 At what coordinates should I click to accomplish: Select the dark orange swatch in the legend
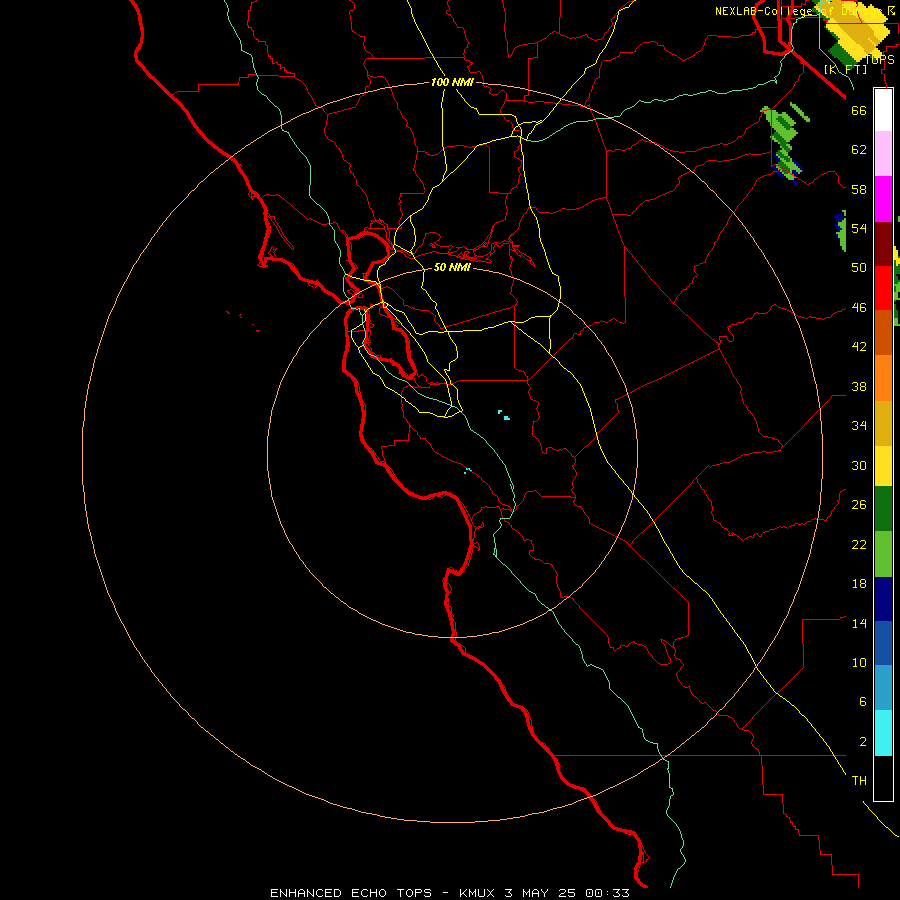coord(883,332)
